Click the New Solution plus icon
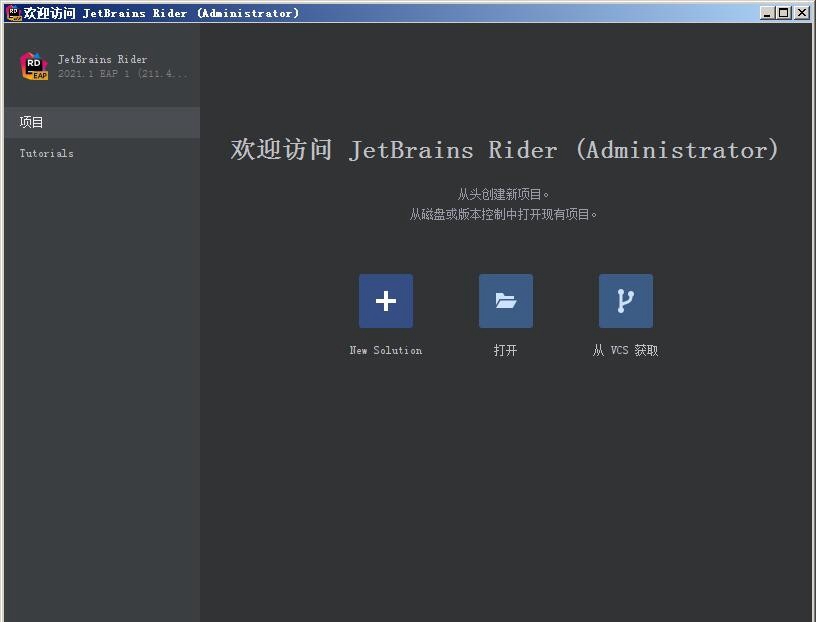Viewport: 816px width, 622px height. click(x=386, y=301)
